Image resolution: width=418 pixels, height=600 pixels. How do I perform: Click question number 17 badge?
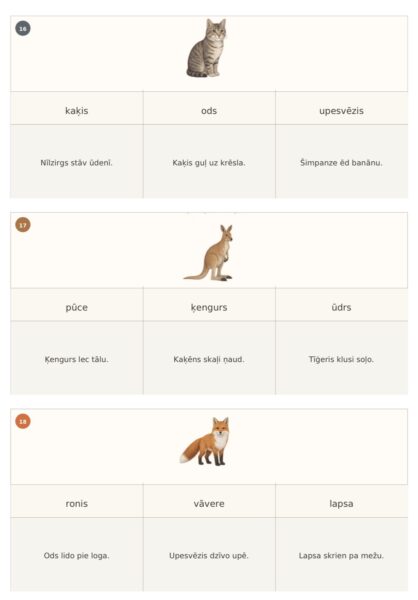pyautogui.click(x=23, y=225)
